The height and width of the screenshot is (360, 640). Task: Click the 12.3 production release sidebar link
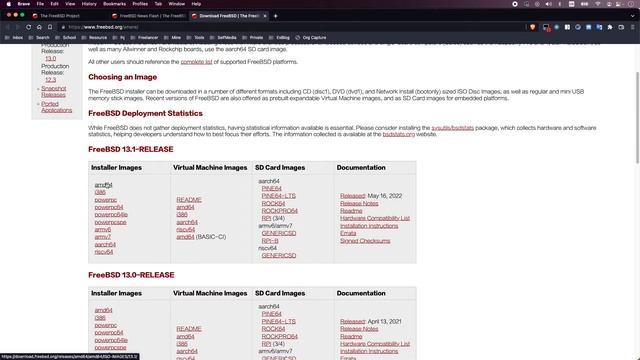click(x=51, y=80)
